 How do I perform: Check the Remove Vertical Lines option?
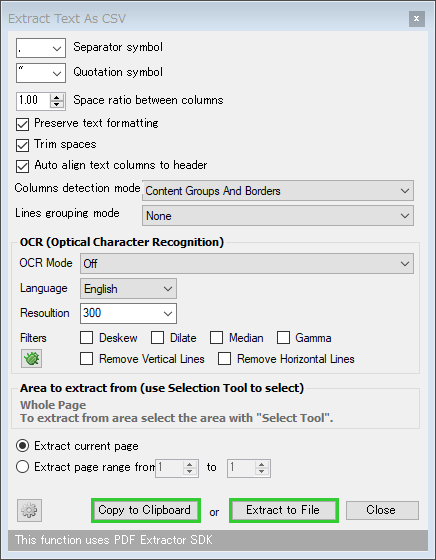[86, 359]
